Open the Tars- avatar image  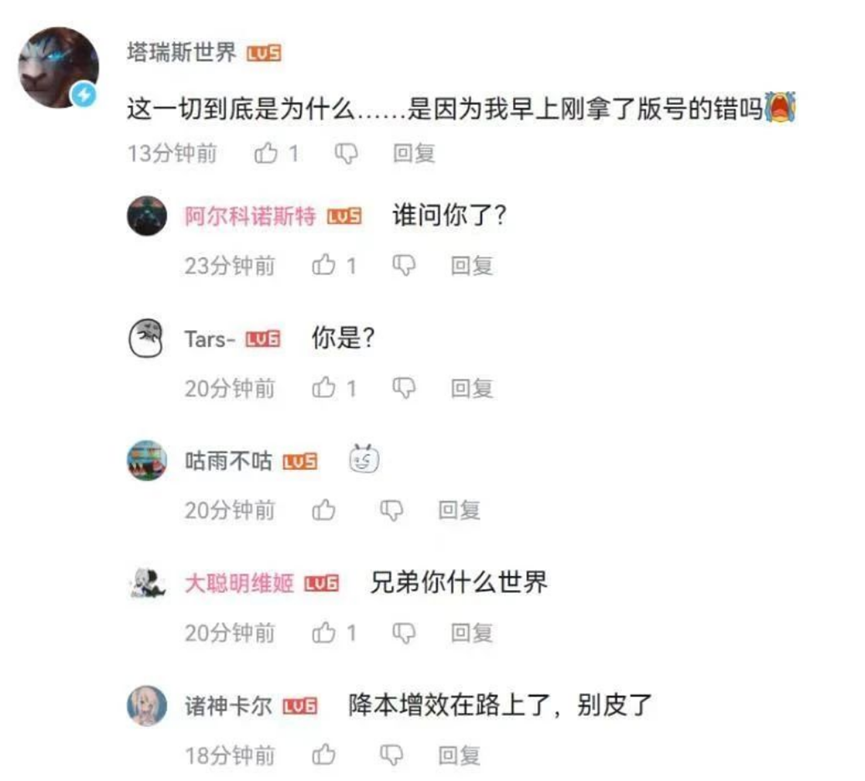[146, 338]
